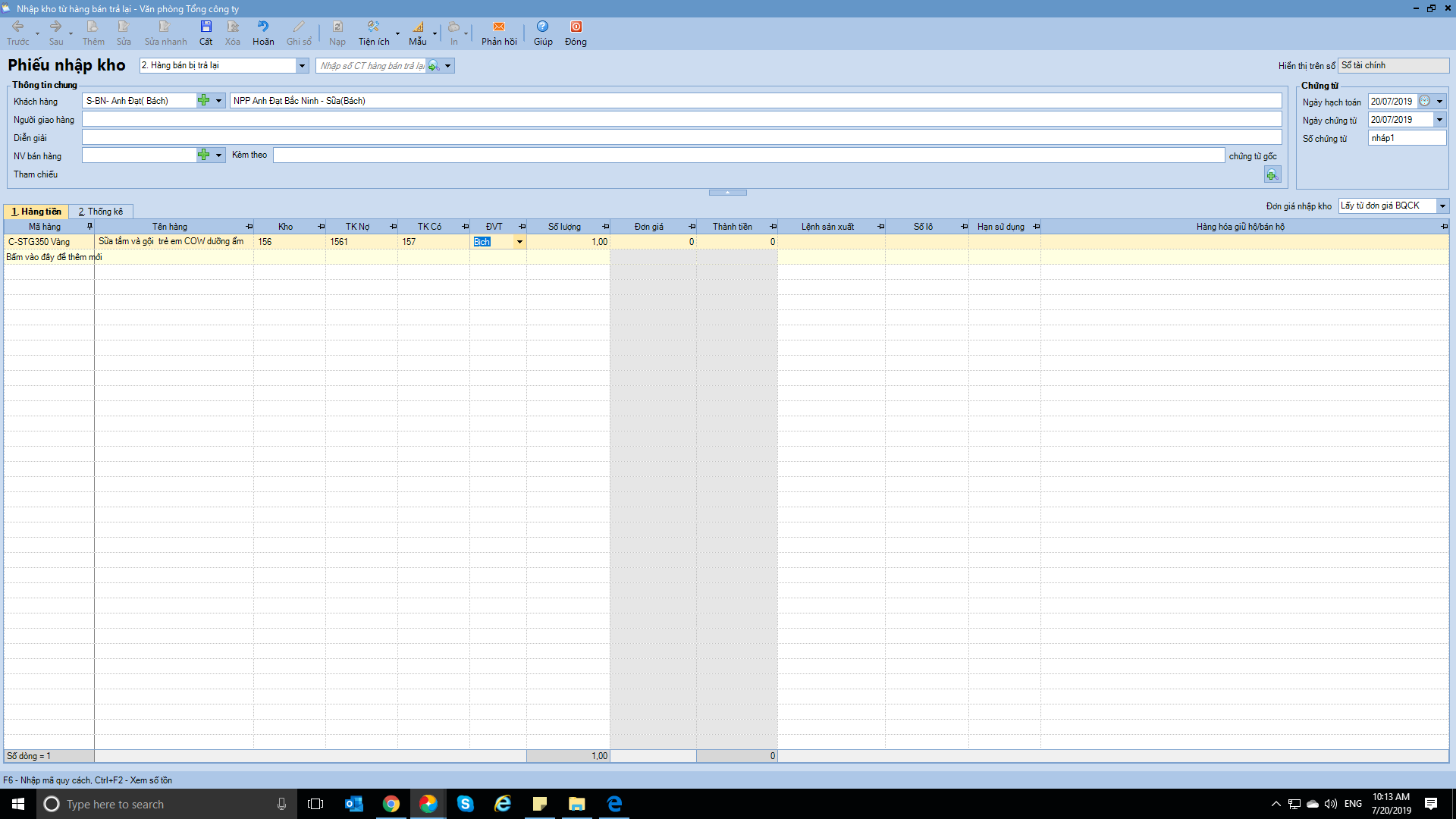The width and height of the screenshot is (1456, 819).
Task: Click add reference icon in Tham chiếu row
Action: pyautogui.click(x=1272, y=175)
